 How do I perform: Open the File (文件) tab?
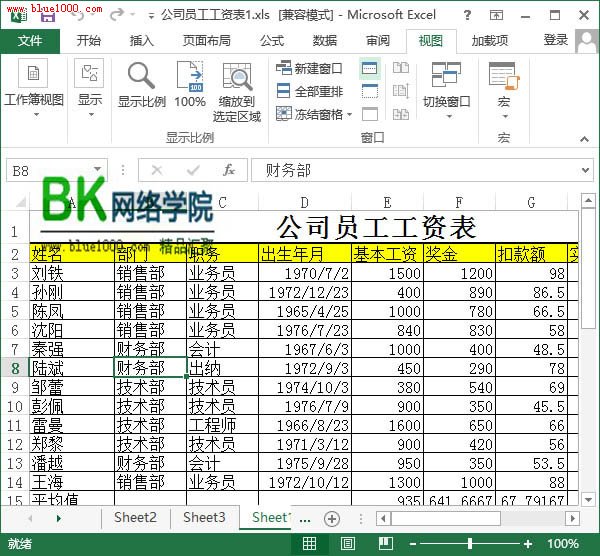30,41
